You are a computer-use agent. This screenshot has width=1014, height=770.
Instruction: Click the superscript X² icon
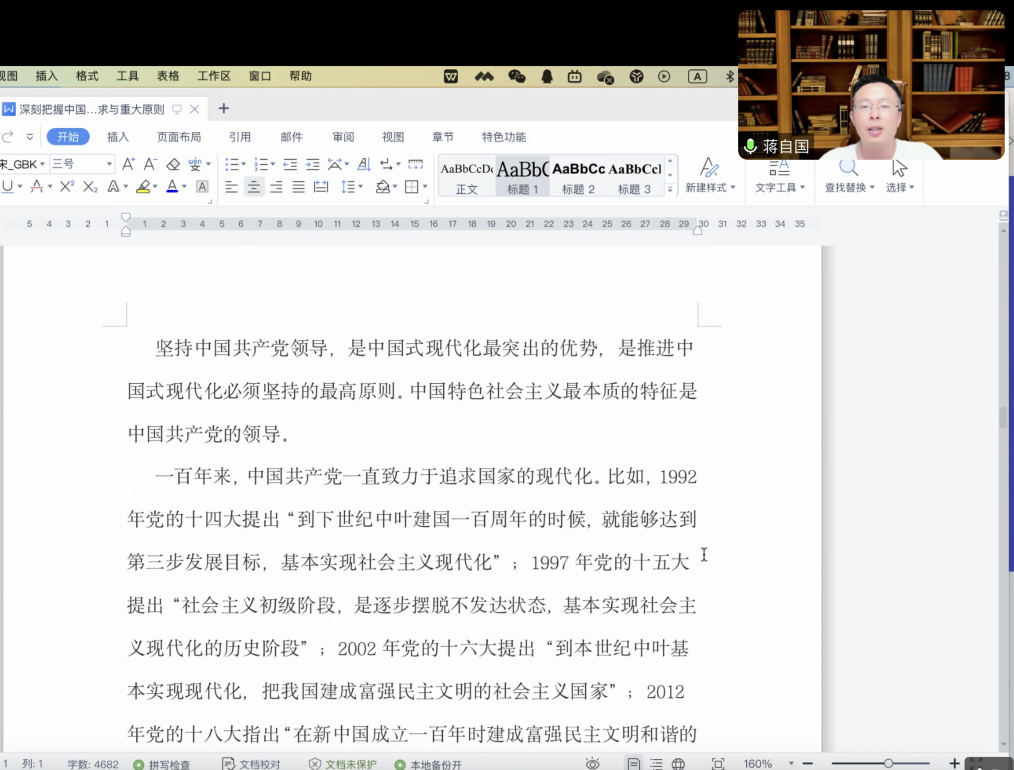click(x=67, y=187)
